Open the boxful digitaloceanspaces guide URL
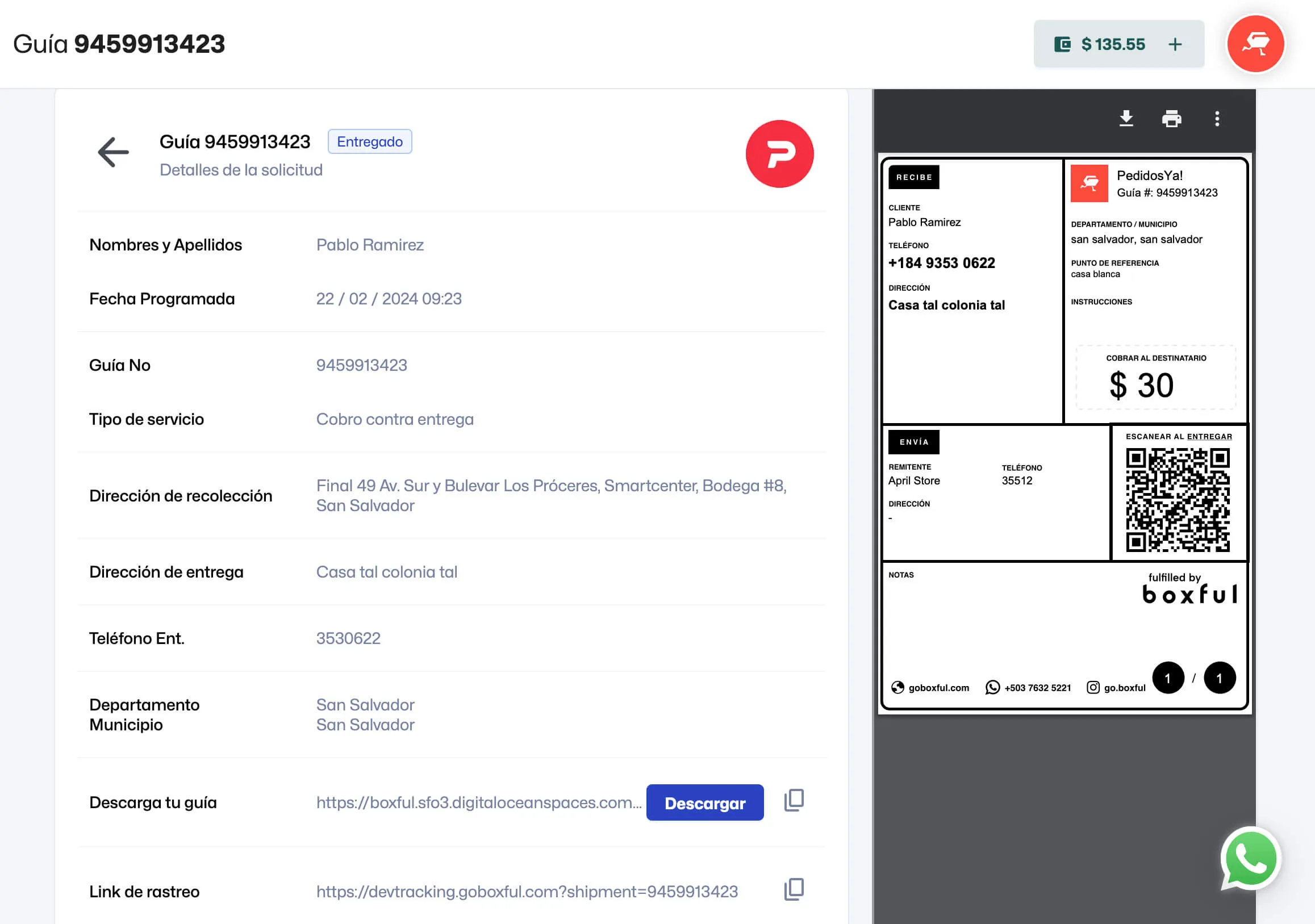The image size is (1315, 924). (478, 802)
